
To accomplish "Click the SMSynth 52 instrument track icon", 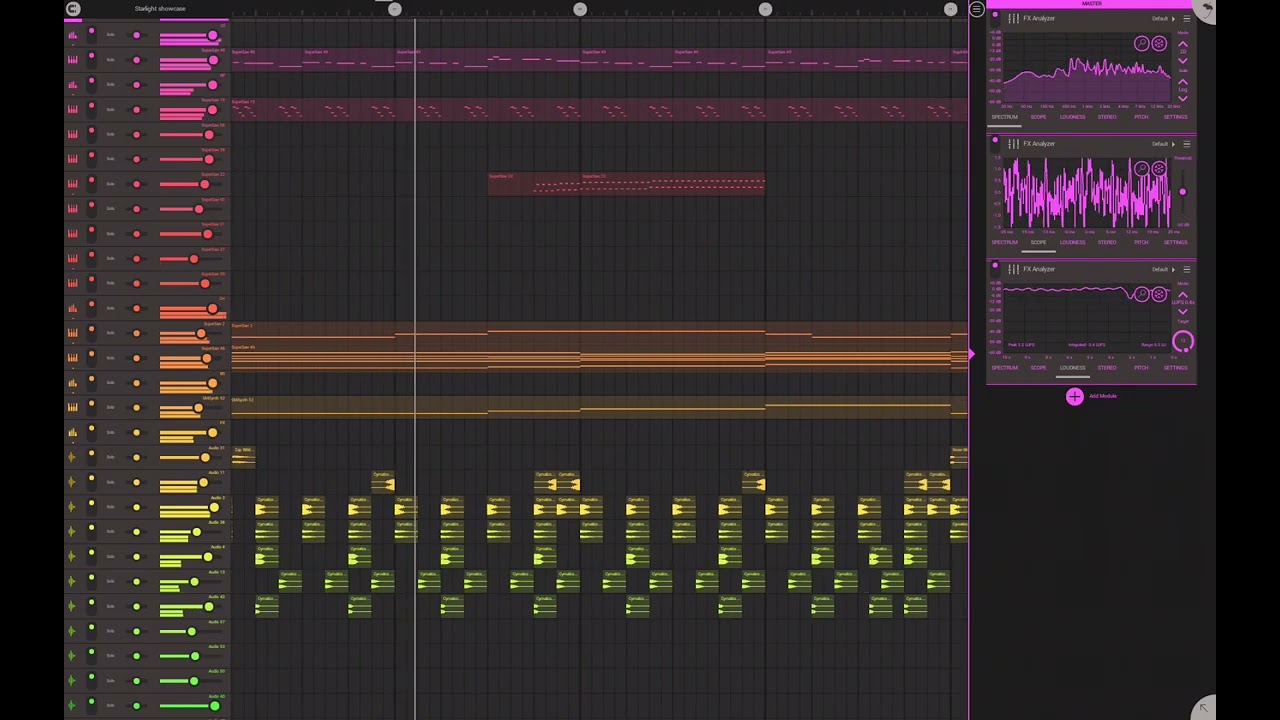I will [x=72, y=407].
